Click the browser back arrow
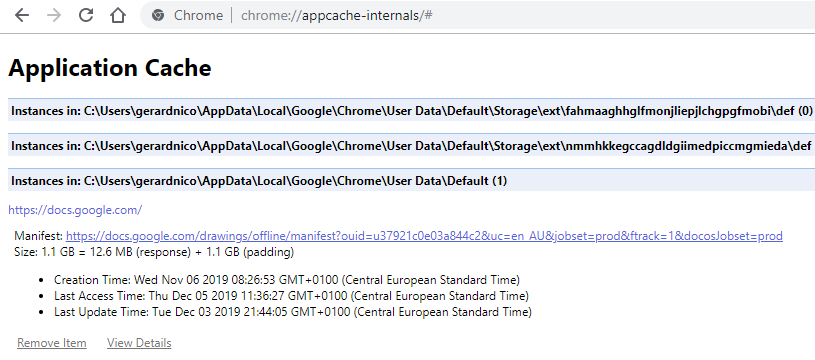Screen dimensions: 815x360 (22, 16)
